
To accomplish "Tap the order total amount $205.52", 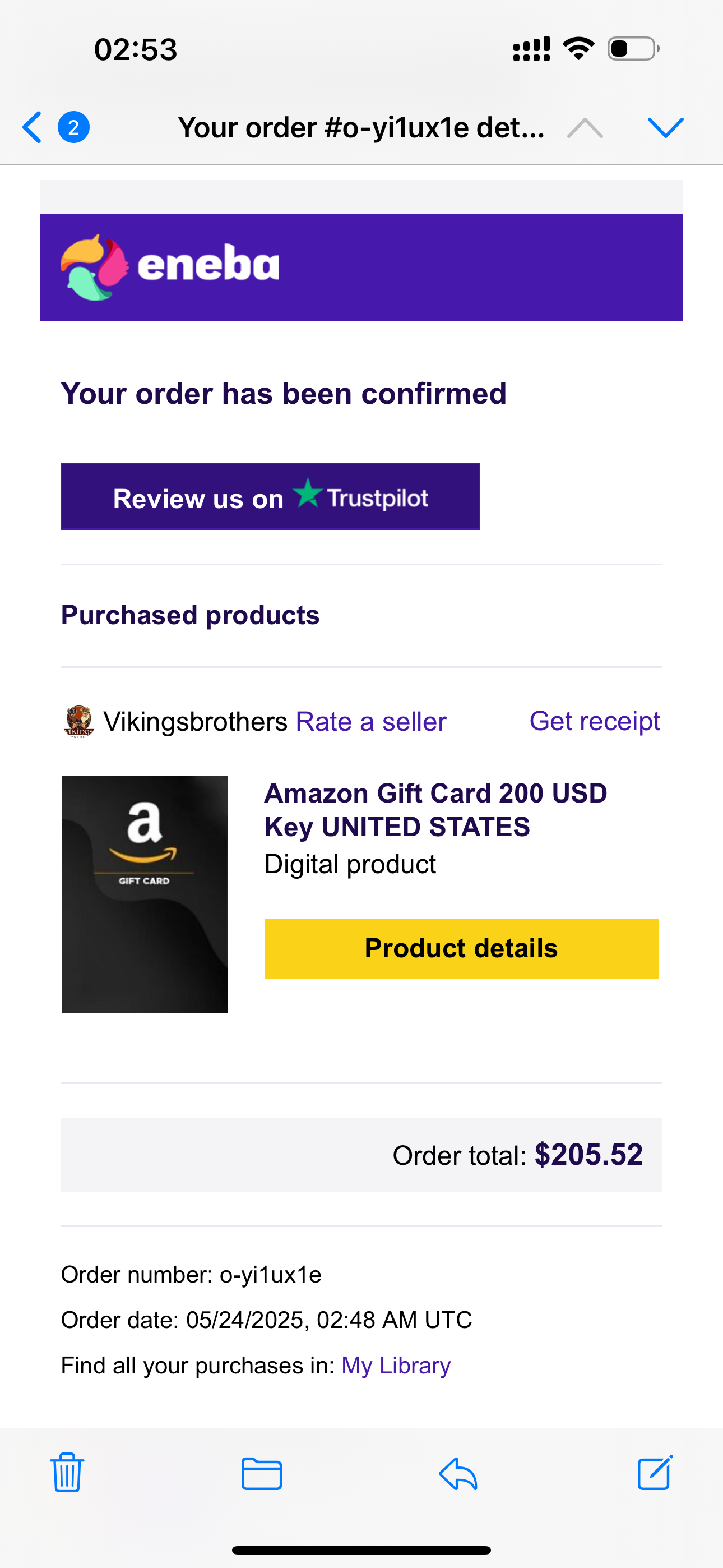I will pos(588,1155).
